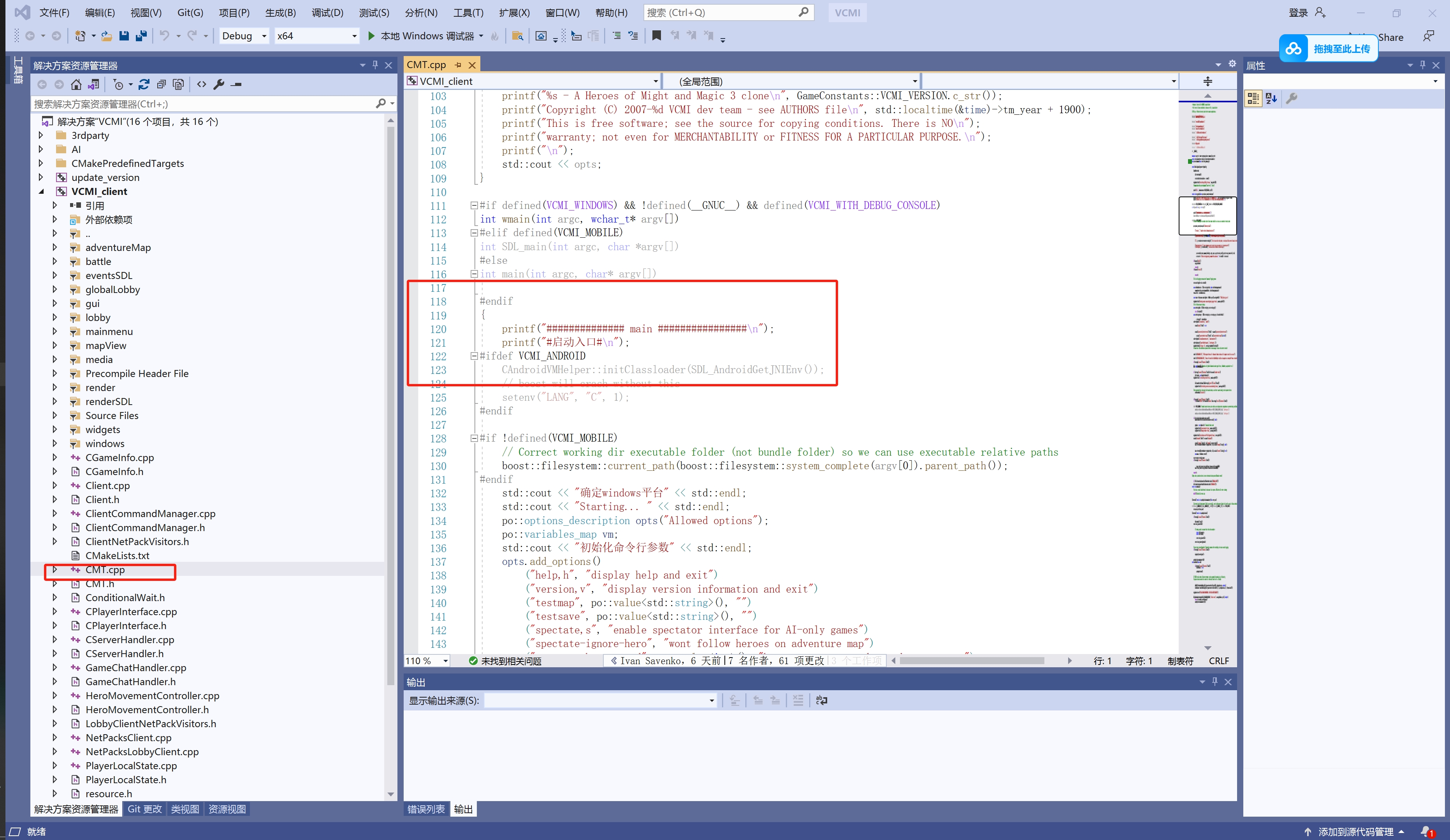Image resolution: width=1450 pixels, height=840 pixels.
Task: Toggle auto-hide pin on Solution Explorer panel
Action: 375,65
